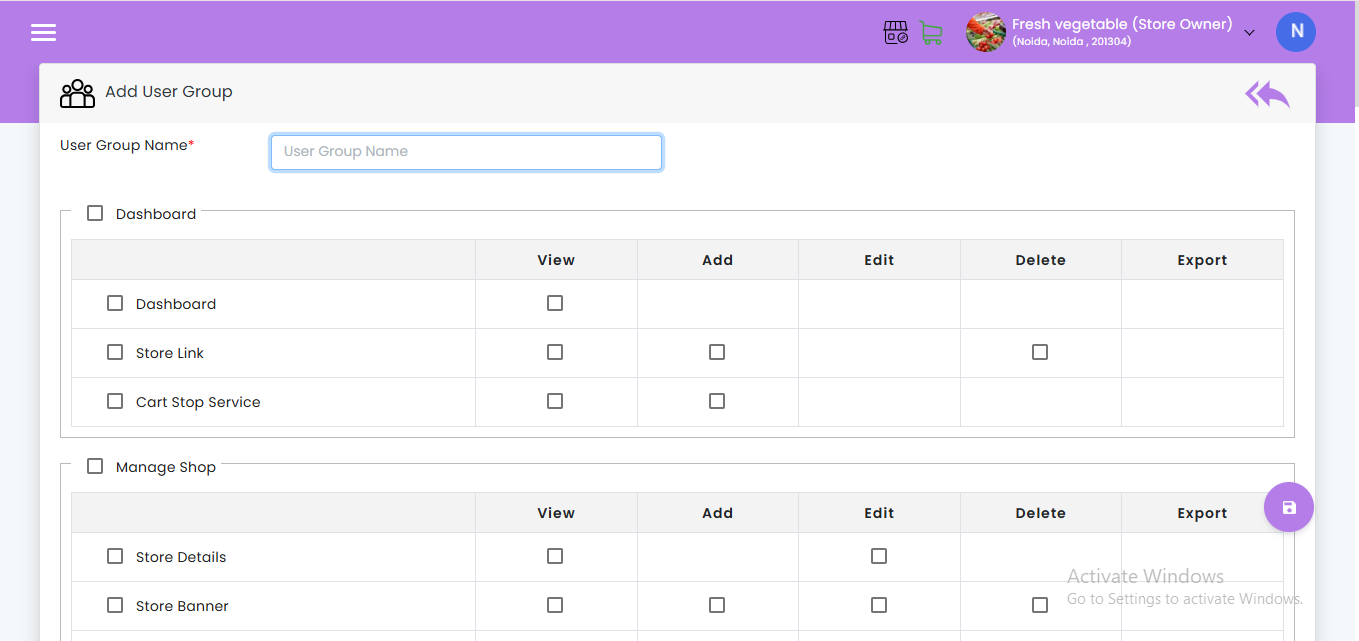This screenshot has width=1359, height=641.
Task: Enable View permission for Cart Stop Service
Action: (x=555, y=401)
